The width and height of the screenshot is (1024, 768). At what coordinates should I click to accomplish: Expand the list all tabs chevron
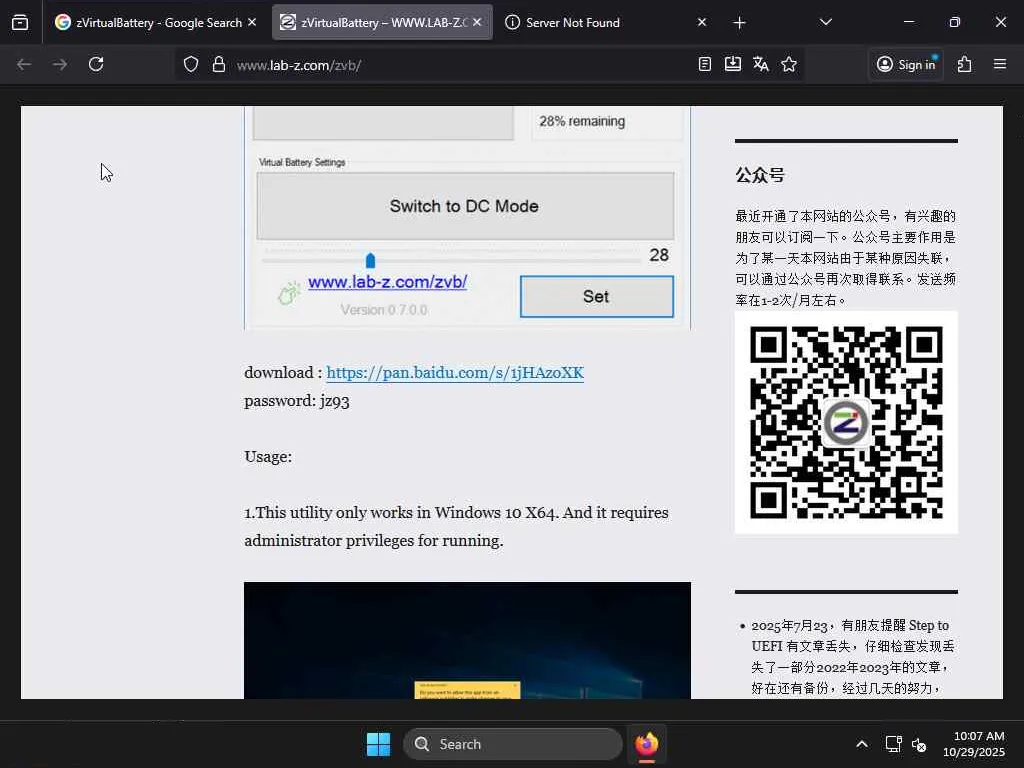[x=825, y=23]
